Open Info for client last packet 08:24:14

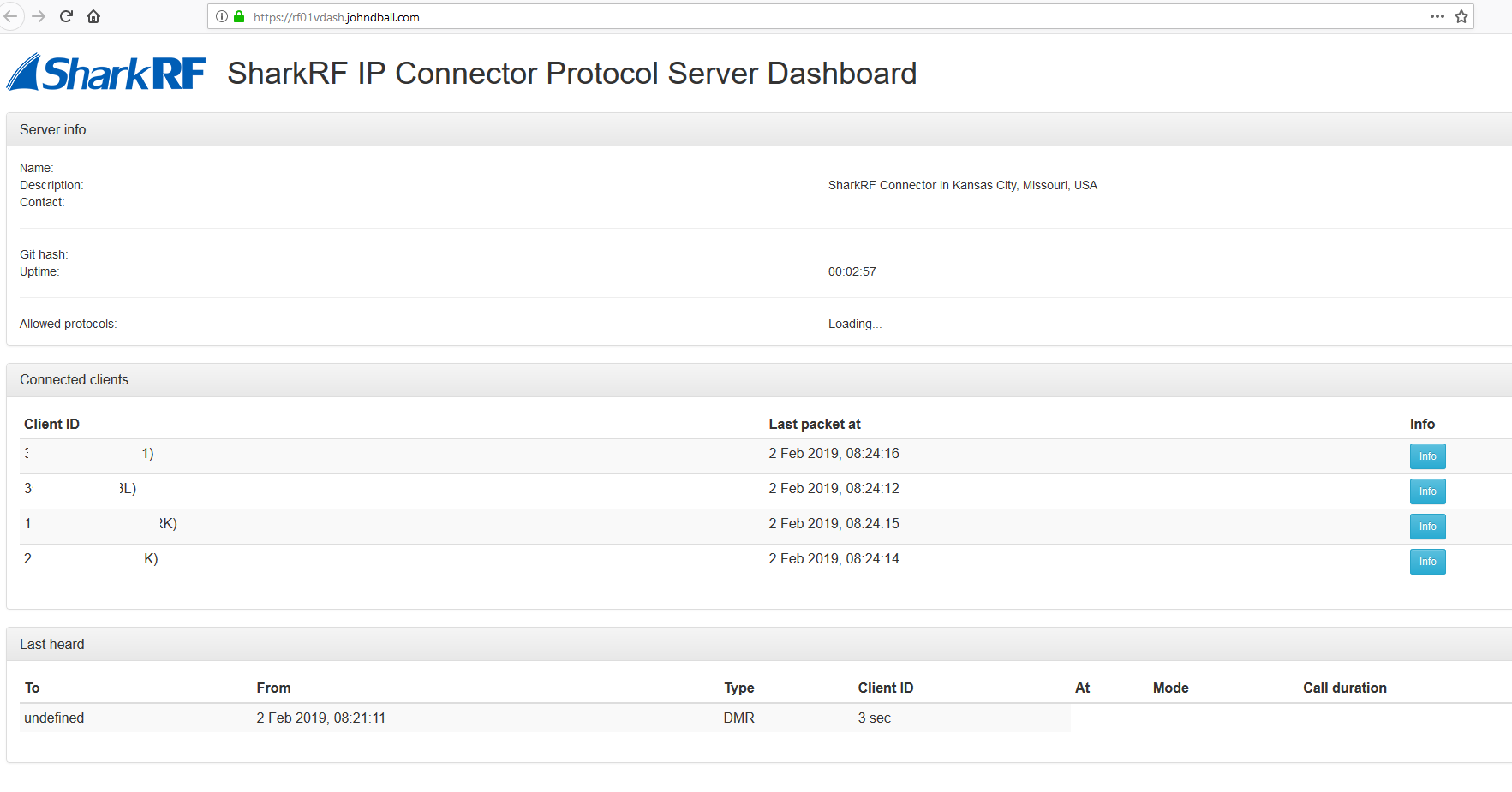(x=1427, y=562)
